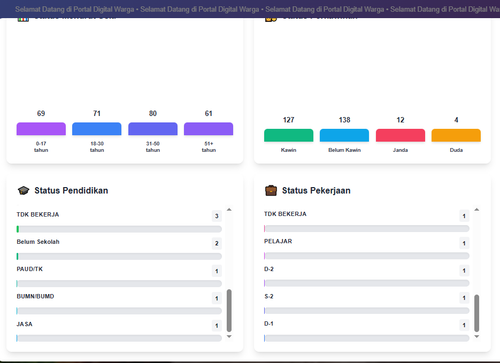Click the 51+ tahun label

pos(209,147)
